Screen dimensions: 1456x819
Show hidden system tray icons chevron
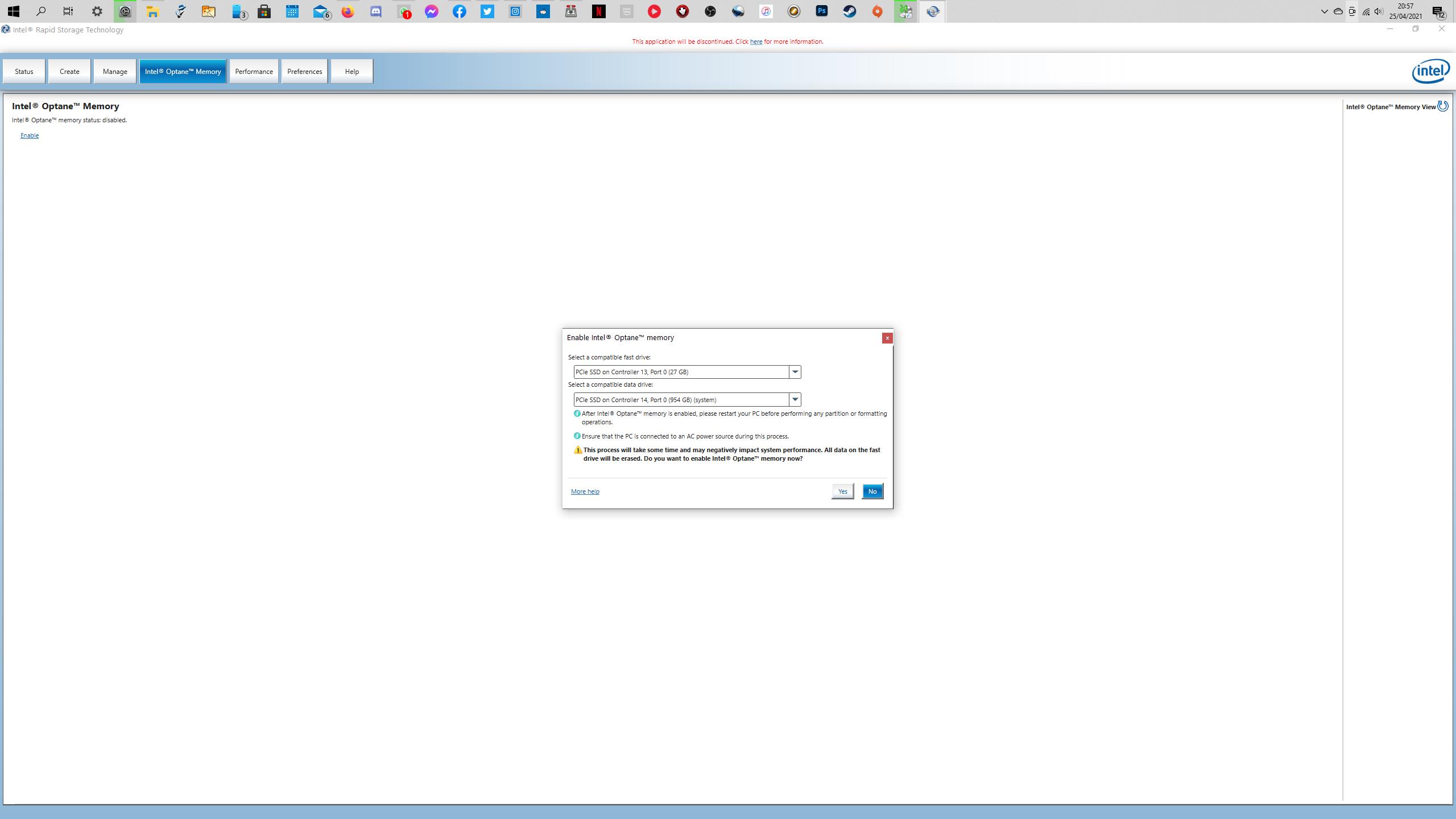click(1324, 11)
